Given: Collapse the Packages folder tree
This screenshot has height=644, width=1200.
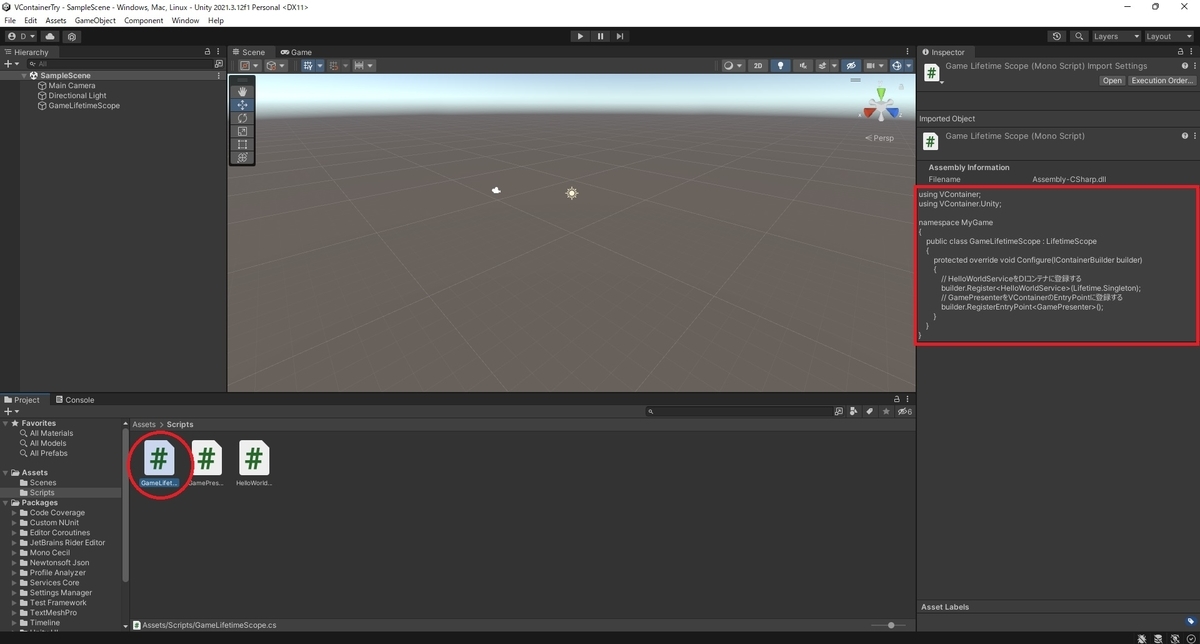Looking at the screenshot, I should [x=6, y=503].
